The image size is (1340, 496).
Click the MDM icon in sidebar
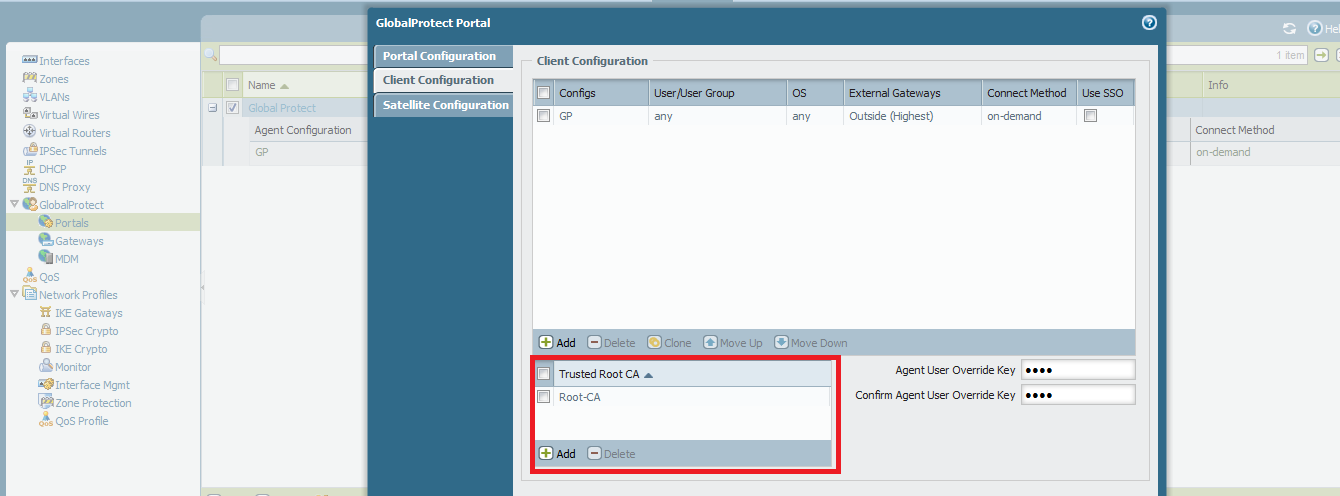point(46,259)
